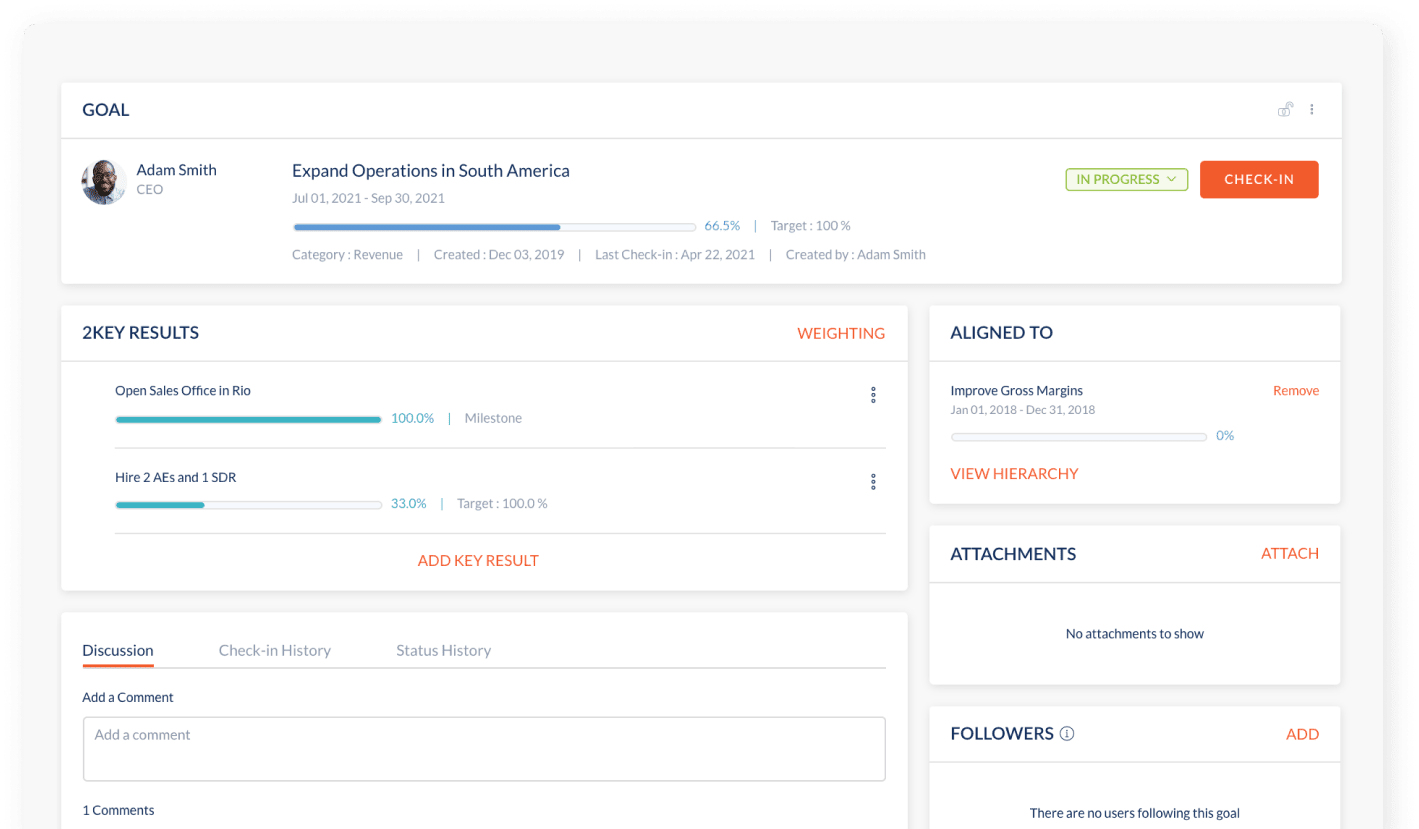The height and width of the screenshot is (829, 1419).
Task: Click the lock icon in Goal header
Action: [1285, 110]
